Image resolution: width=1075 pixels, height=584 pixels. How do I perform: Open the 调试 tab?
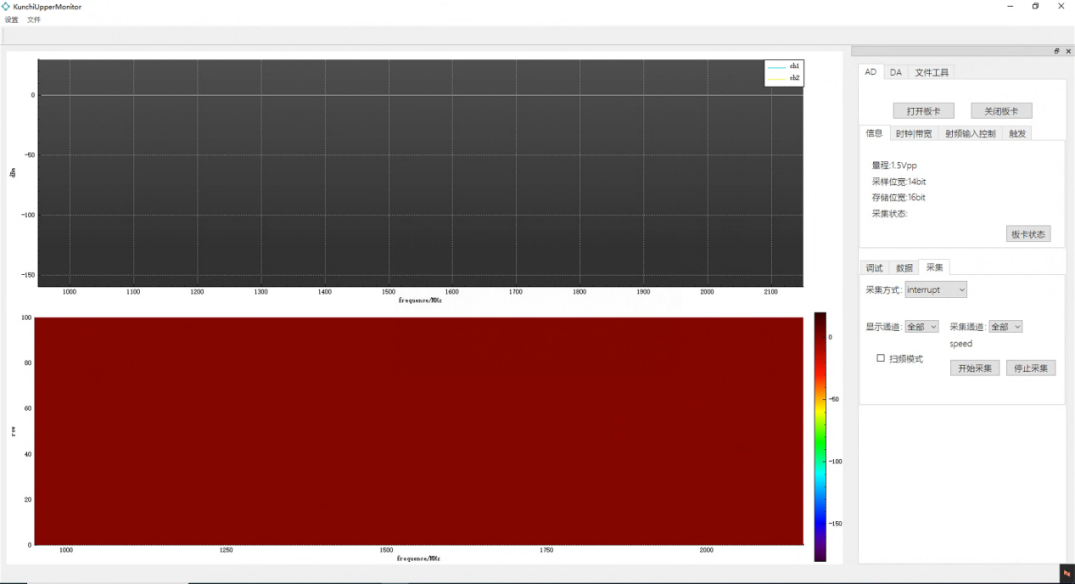(x=874, y=268)
